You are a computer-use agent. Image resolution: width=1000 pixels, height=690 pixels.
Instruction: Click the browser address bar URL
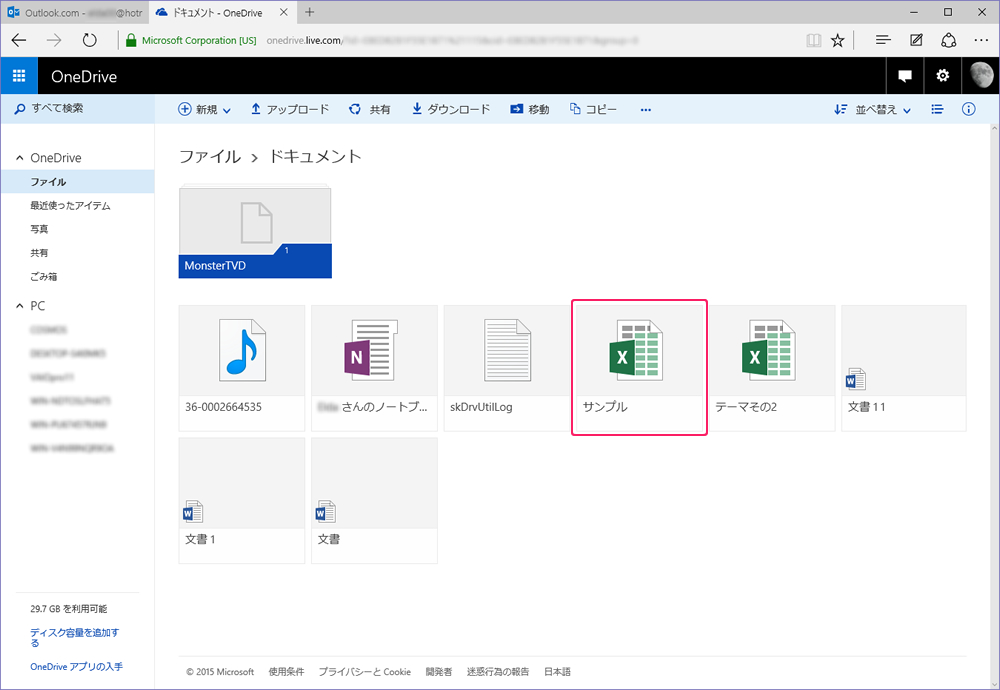tap(453, 40)
